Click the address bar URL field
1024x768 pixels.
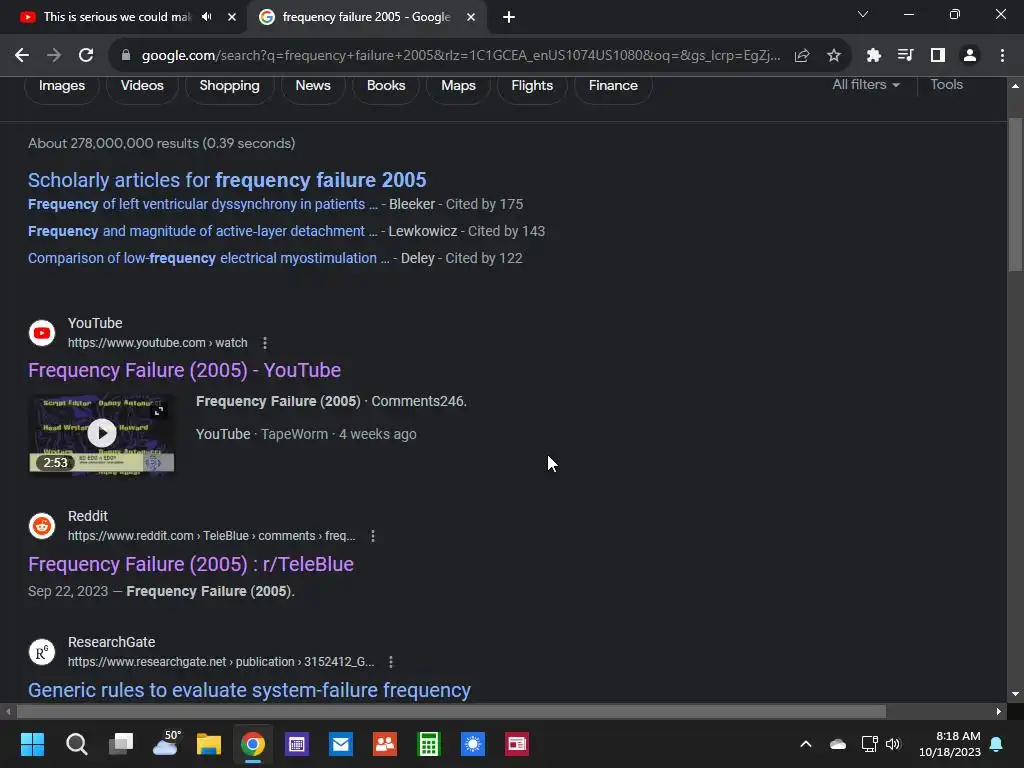[x=460, y=56]
